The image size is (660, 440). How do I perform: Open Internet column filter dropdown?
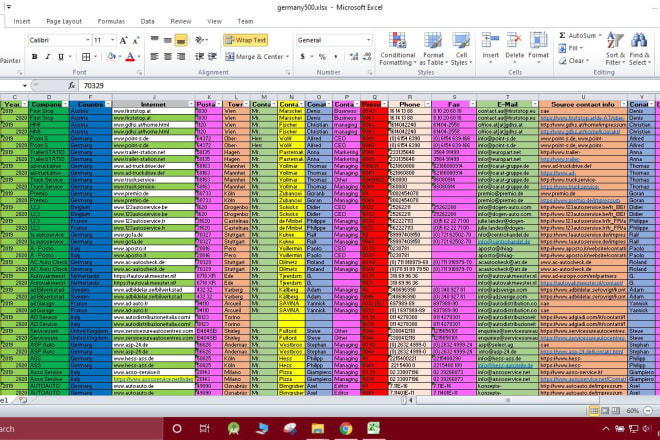pos(192,104)
